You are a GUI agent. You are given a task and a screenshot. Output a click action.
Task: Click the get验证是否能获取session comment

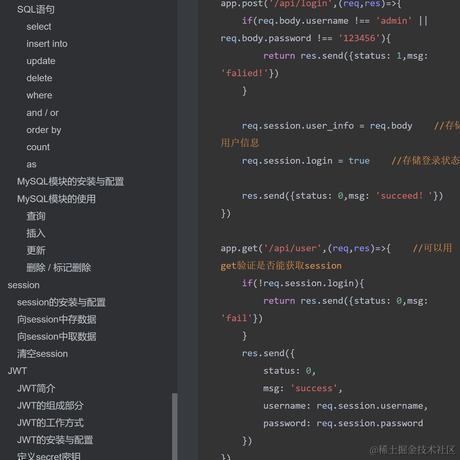tap(281, 266)
